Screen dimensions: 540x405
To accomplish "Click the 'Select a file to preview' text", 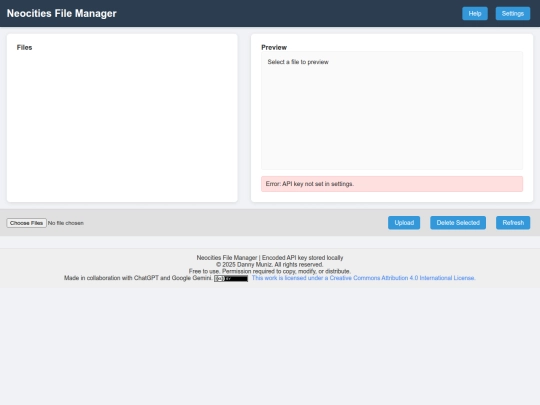I will tap(298, 62).
